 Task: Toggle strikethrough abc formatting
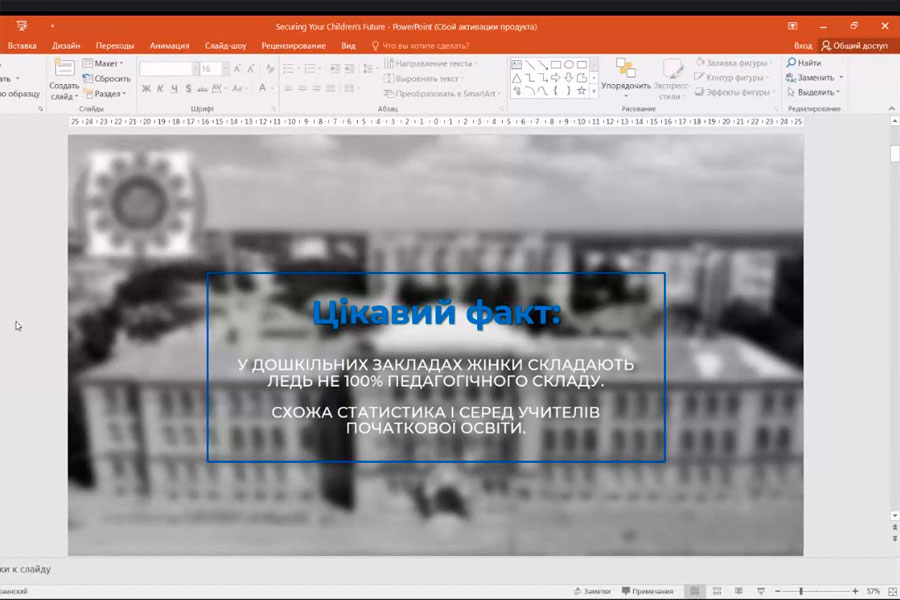[x=202, y=88]
